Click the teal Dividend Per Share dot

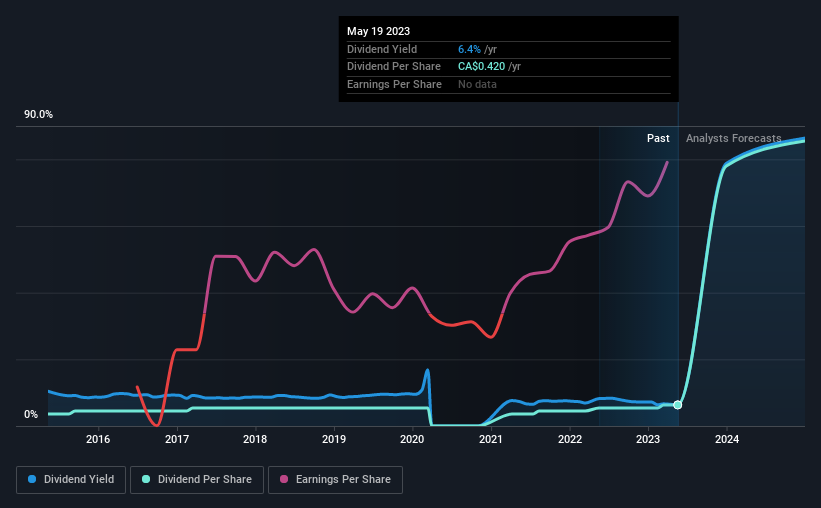[146, 479]
